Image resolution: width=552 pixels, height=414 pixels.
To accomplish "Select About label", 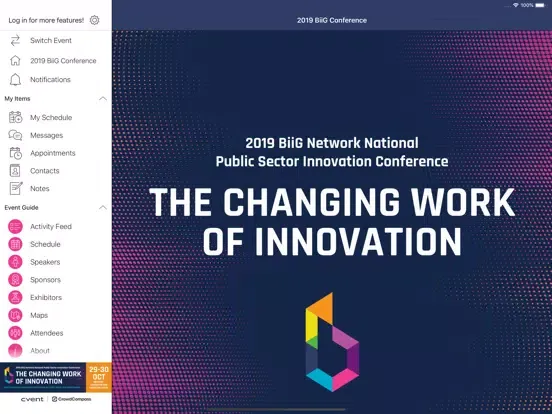I will pos(40,351).
